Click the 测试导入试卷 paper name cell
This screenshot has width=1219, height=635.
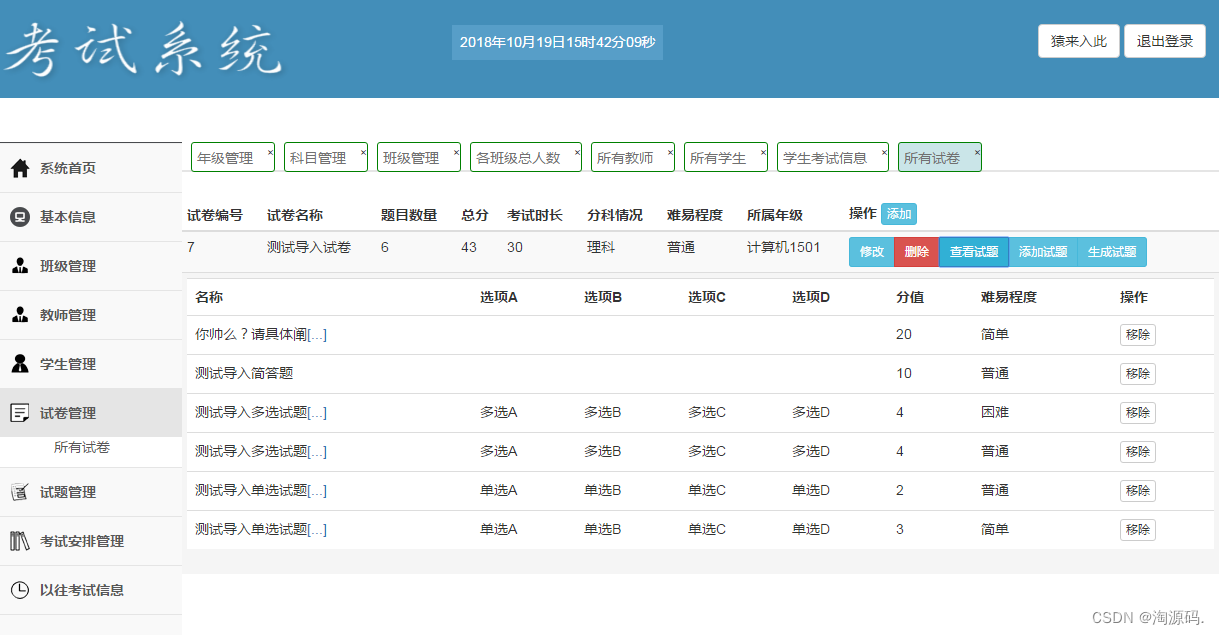[309, 247]
